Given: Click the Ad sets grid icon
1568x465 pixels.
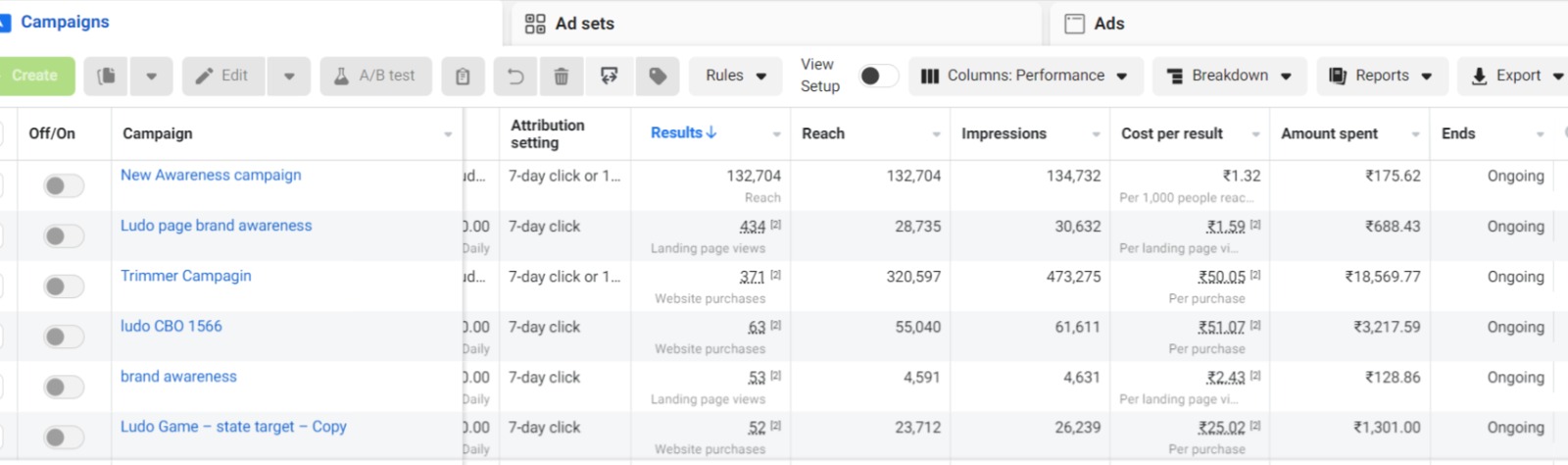Looking at the screenshot, I should 535,24.
